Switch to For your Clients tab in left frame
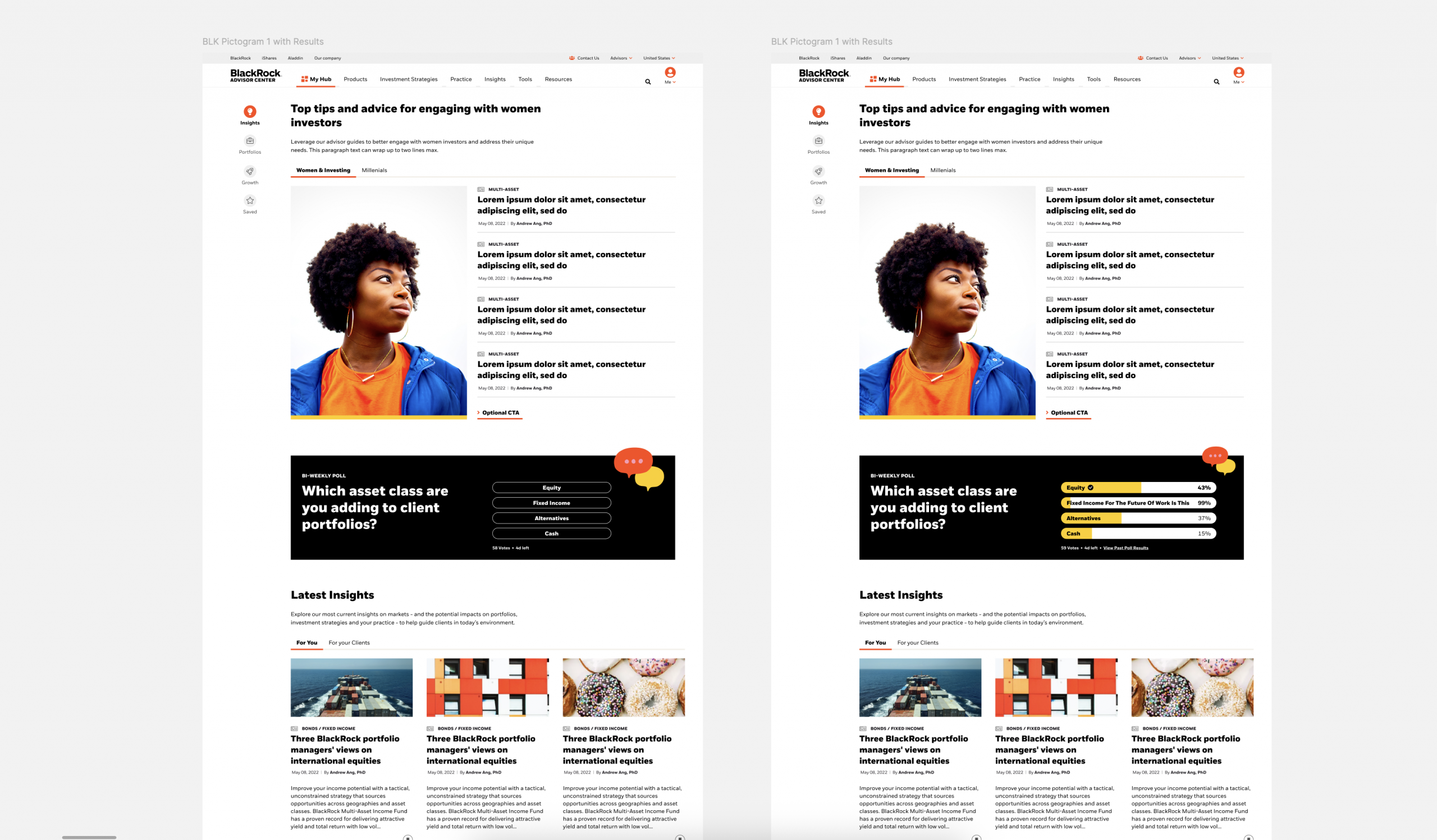Viewport: 1437px width, 840px height. point(349,643)
